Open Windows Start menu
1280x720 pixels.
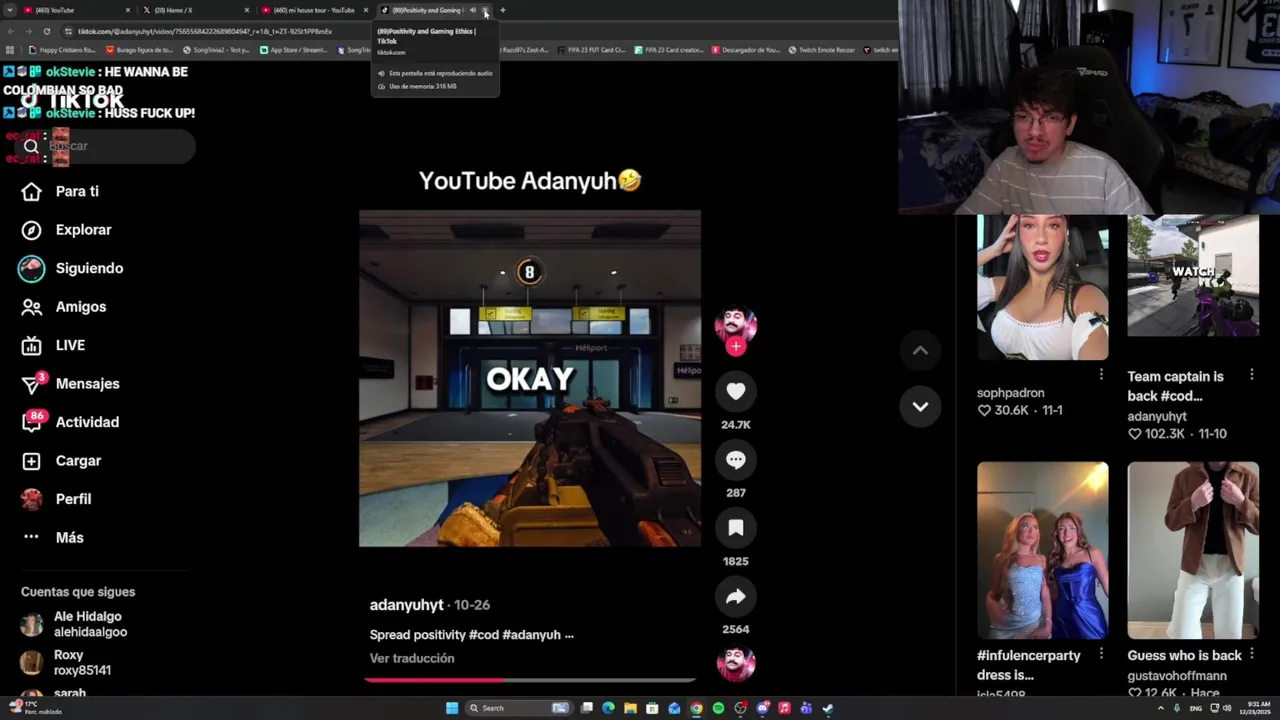[x=452, y=708]
